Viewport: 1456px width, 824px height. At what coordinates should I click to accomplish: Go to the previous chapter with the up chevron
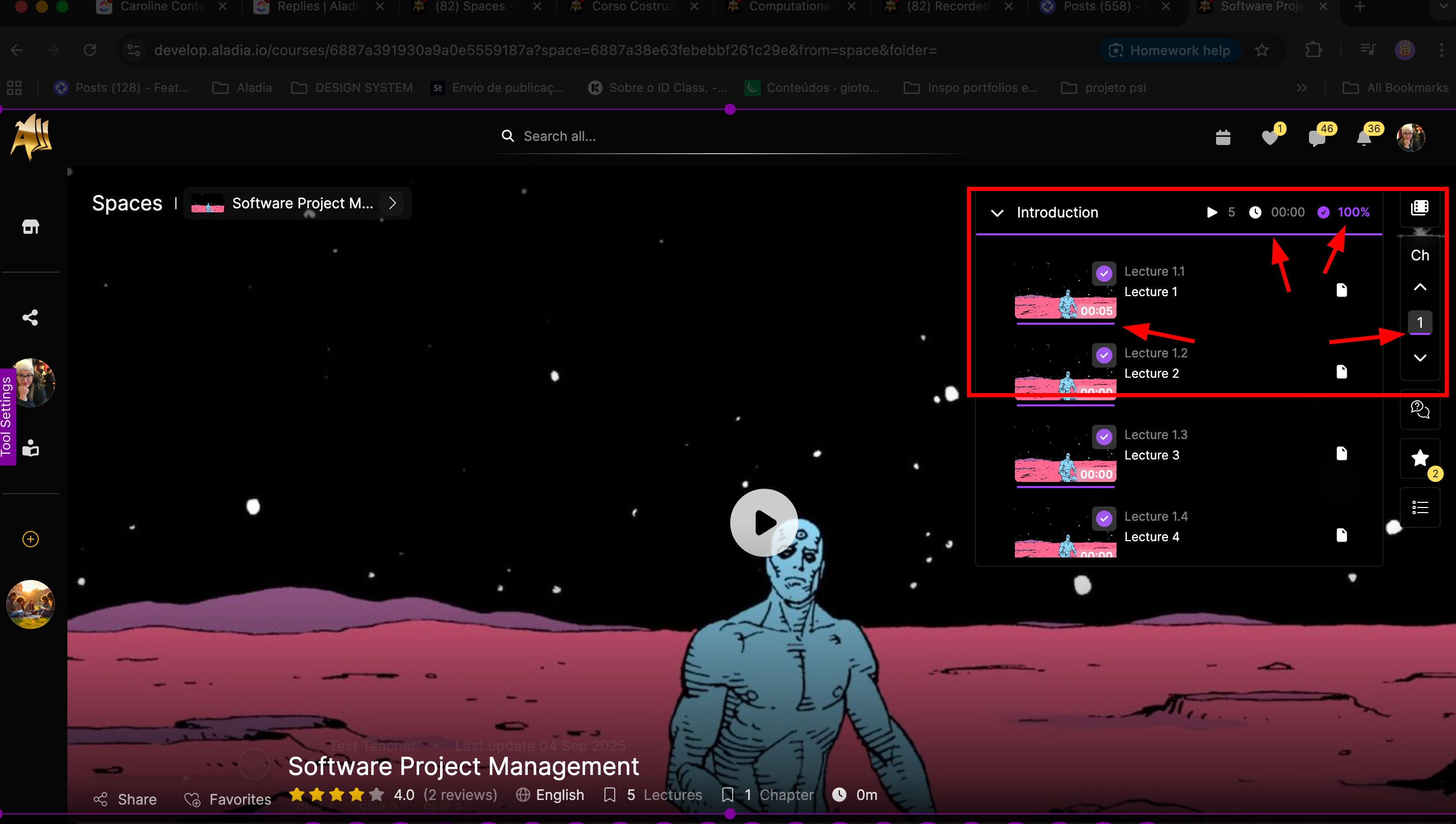coord(1420,287)
